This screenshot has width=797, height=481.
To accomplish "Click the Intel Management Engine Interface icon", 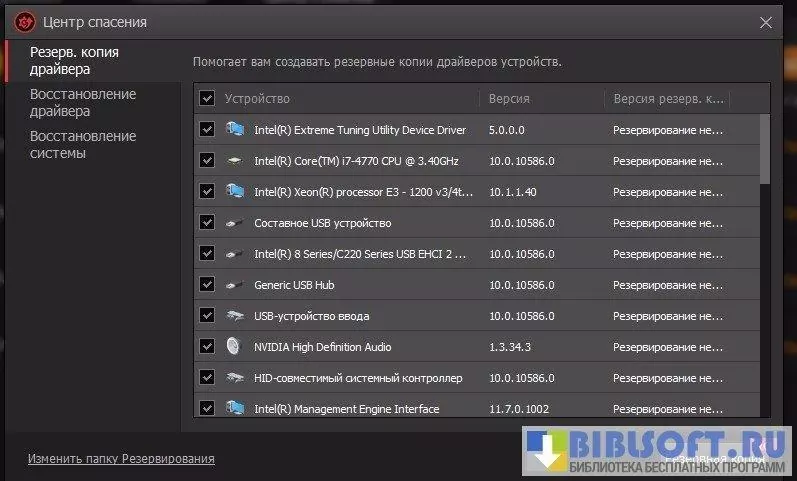I will tap(235, 408).
